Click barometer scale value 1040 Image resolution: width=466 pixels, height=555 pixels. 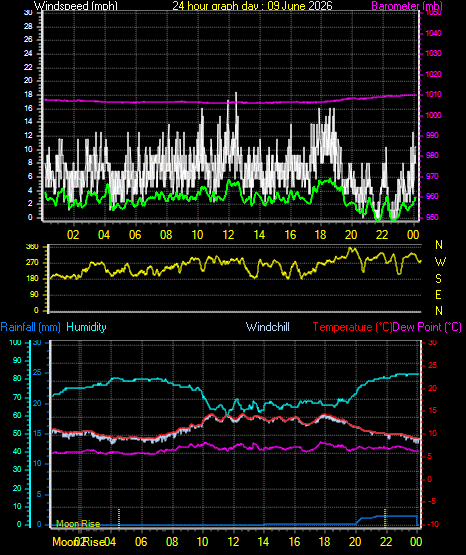[433, 33]
